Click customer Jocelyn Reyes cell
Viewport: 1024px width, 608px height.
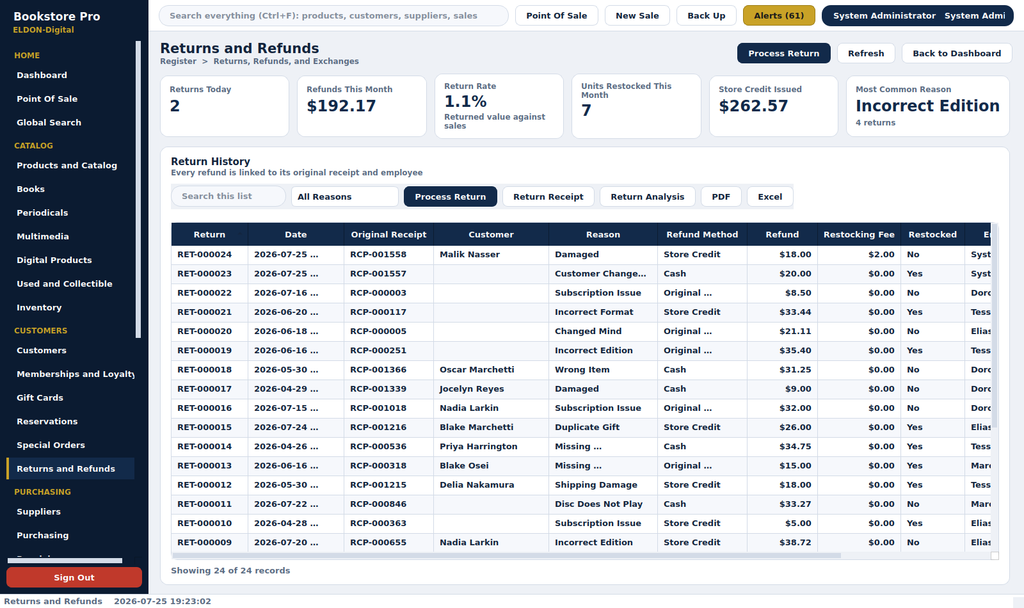coord(491,389)
